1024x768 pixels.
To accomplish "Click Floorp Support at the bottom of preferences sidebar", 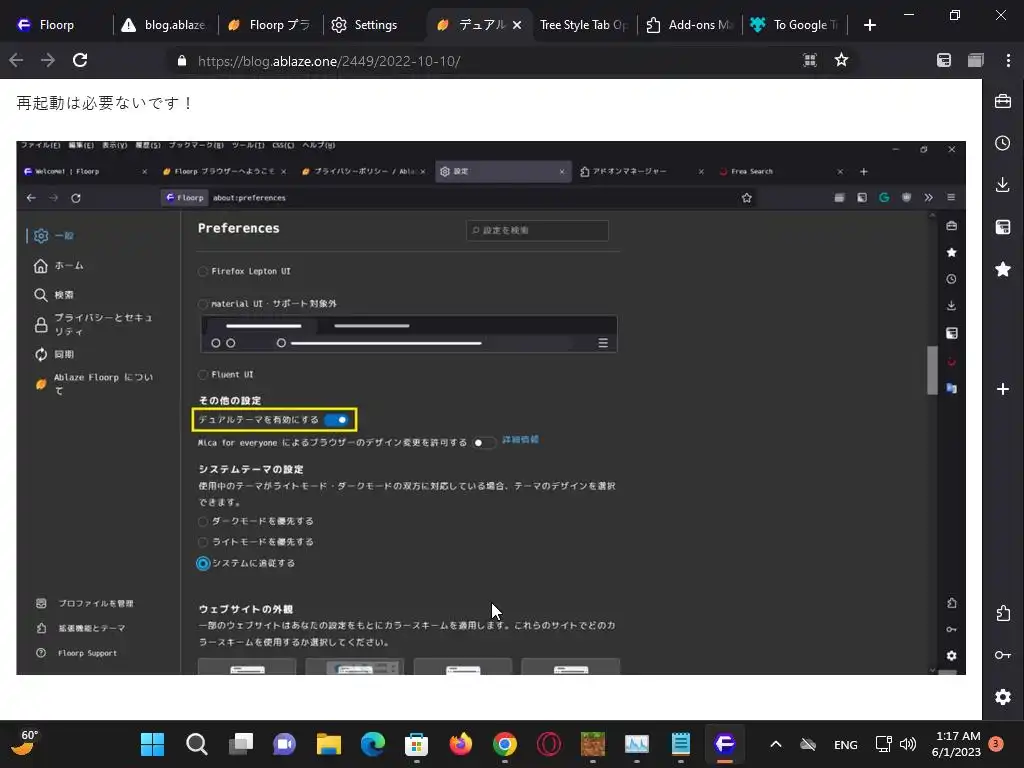I will coord(77,653).
